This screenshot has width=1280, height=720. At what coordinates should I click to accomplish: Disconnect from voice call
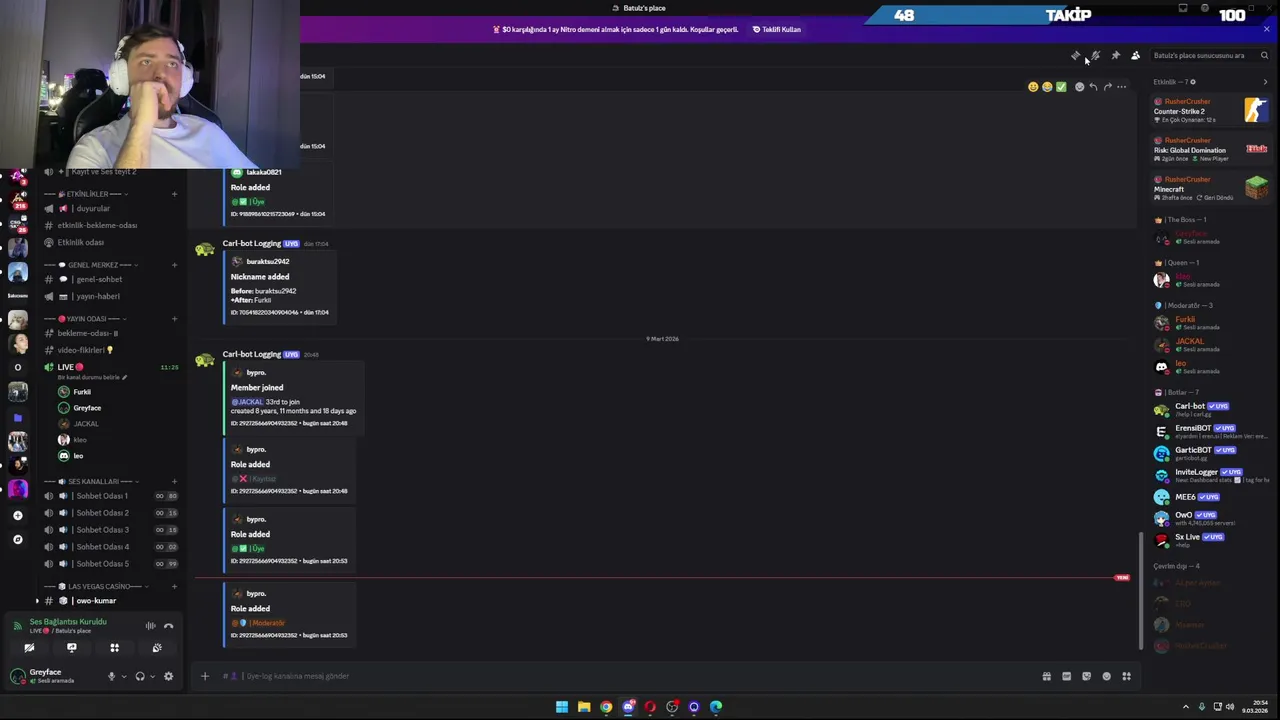pos(168,626)
